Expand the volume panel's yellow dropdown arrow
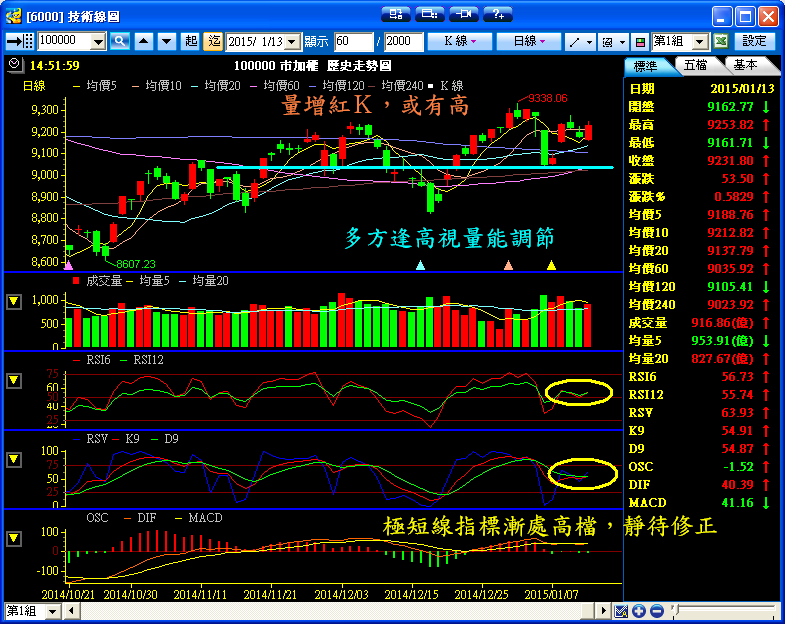This screenshot has width=785, height=624. [14, 301]
